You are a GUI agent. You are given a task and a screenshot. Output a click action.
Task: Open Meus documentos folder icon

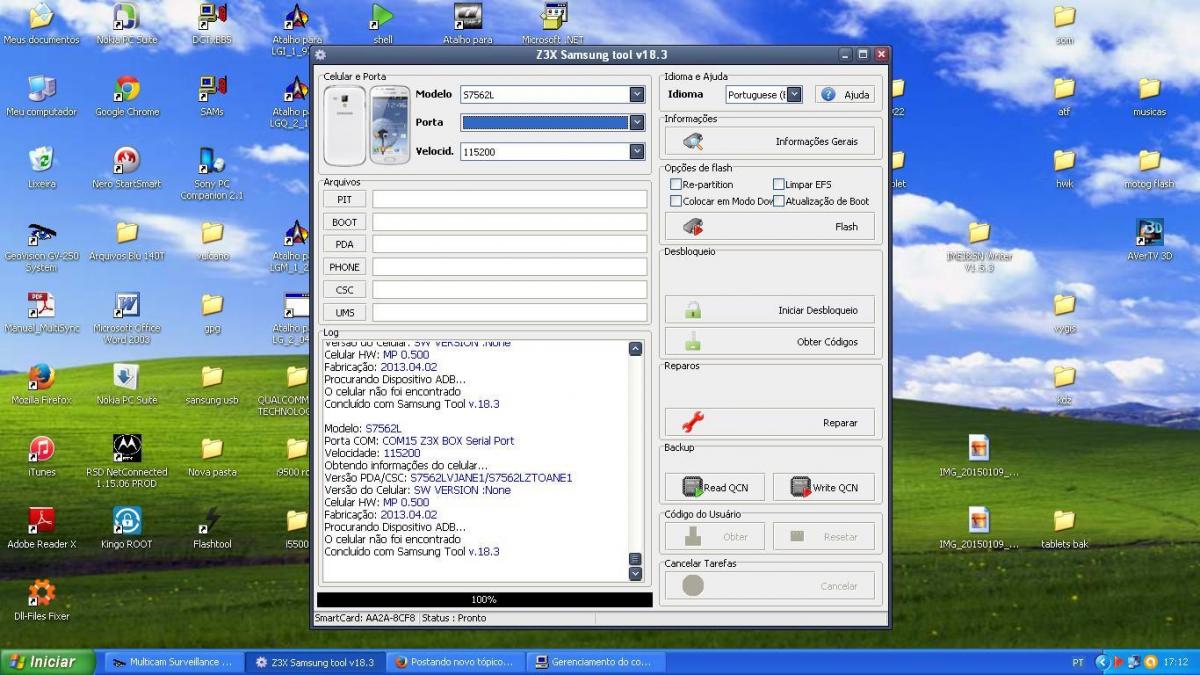[x=41, y=24]
